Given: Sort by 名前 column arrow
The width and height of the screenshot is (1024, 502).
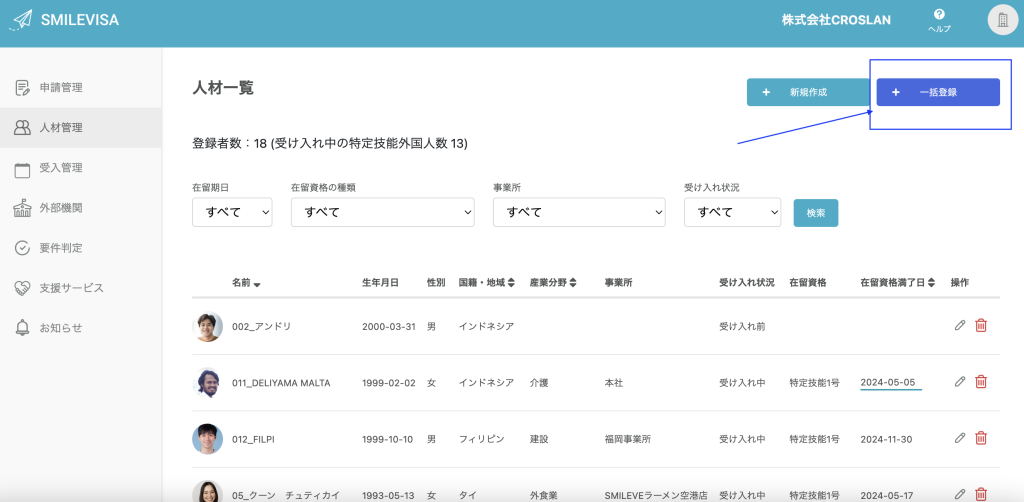Looking at the screenshot, I should coord(257,285).
